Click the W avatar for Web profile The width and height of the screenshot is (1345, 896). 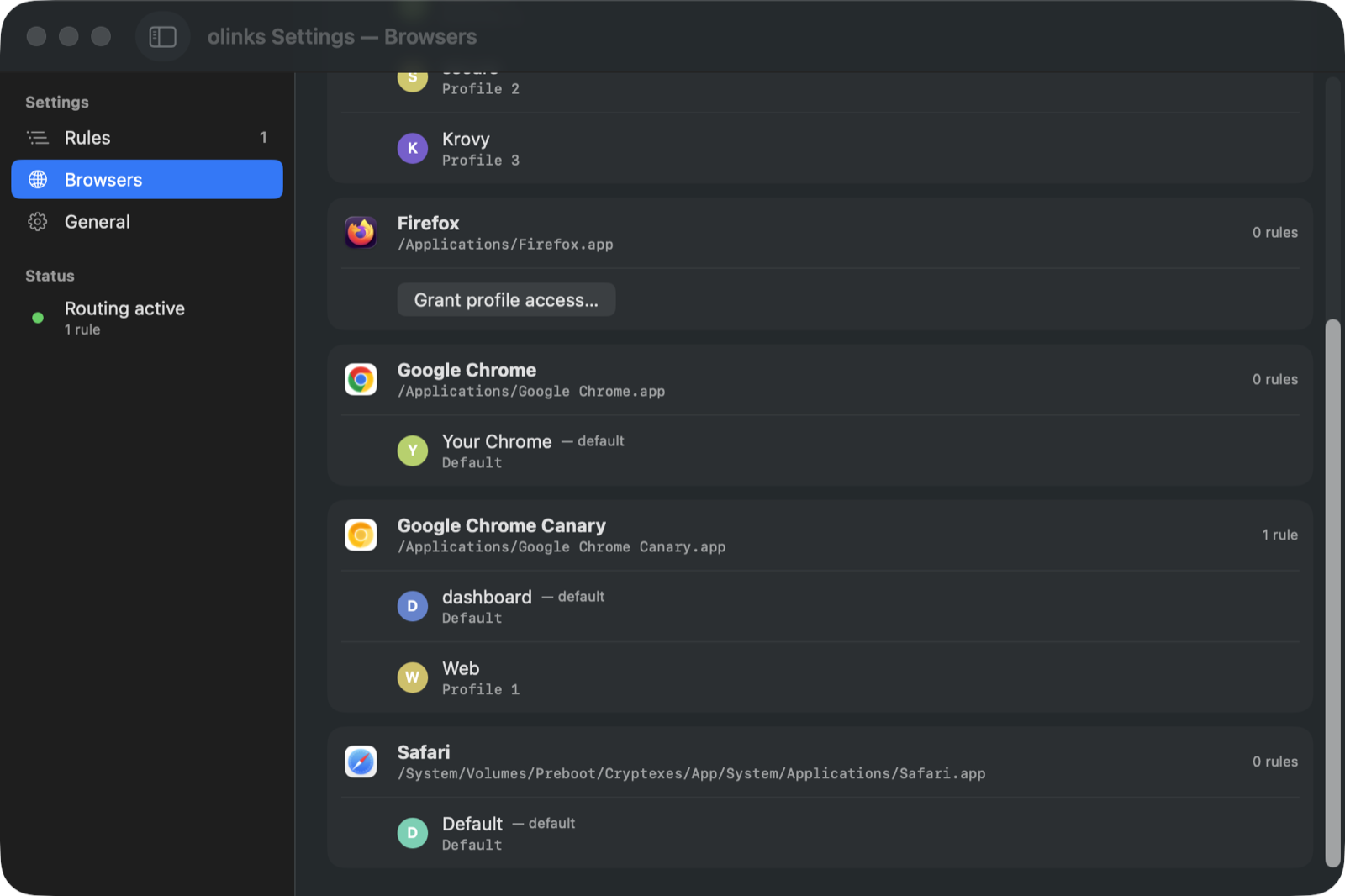coord(413,677)
